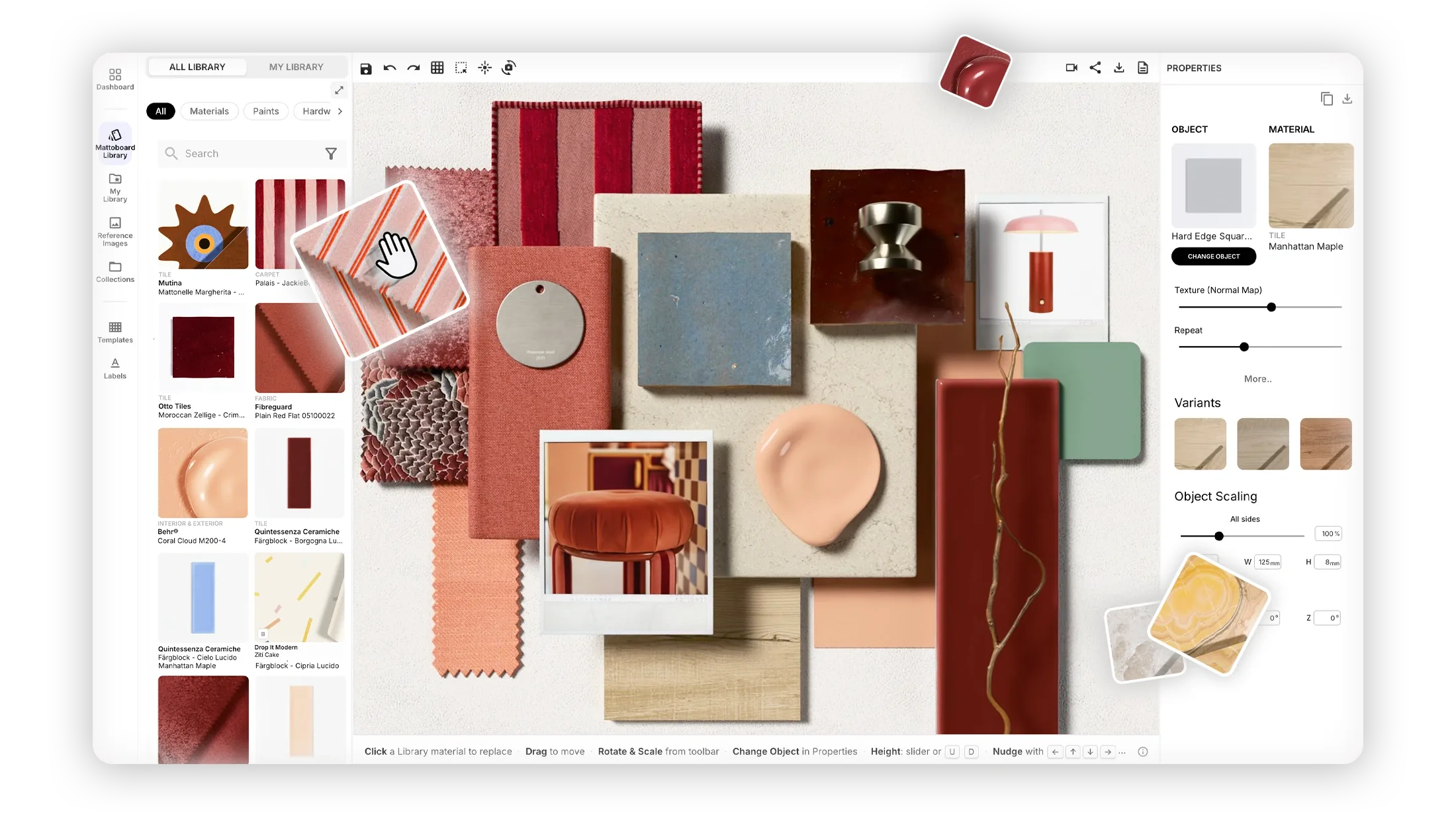The width and height of the screenshot is (1456, 819).
Task: Click the copy icon in Properties
Action: point(1327,99)
